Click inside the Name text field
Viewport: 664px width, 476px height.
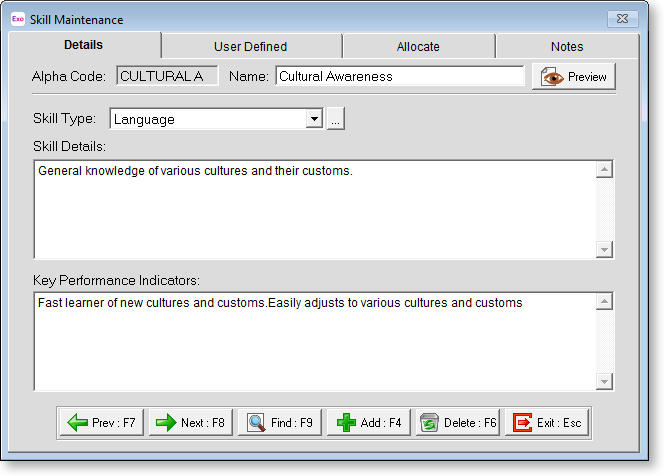(399, 76)
